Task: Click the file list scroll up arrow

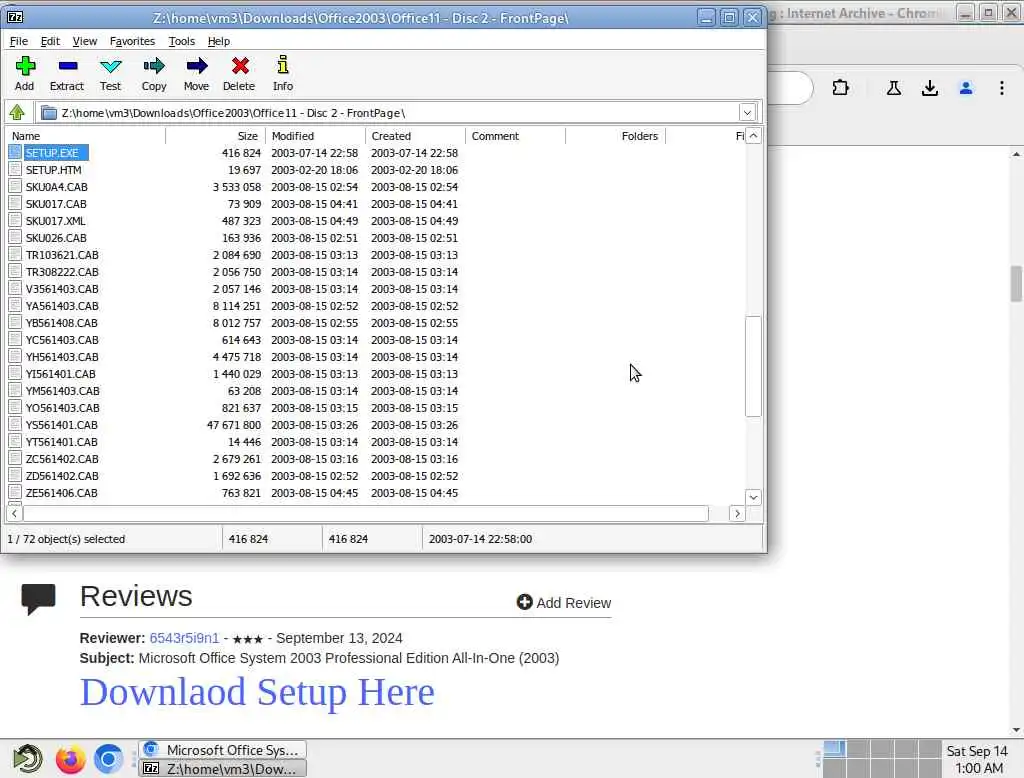Action: click(x=754, y=136)
